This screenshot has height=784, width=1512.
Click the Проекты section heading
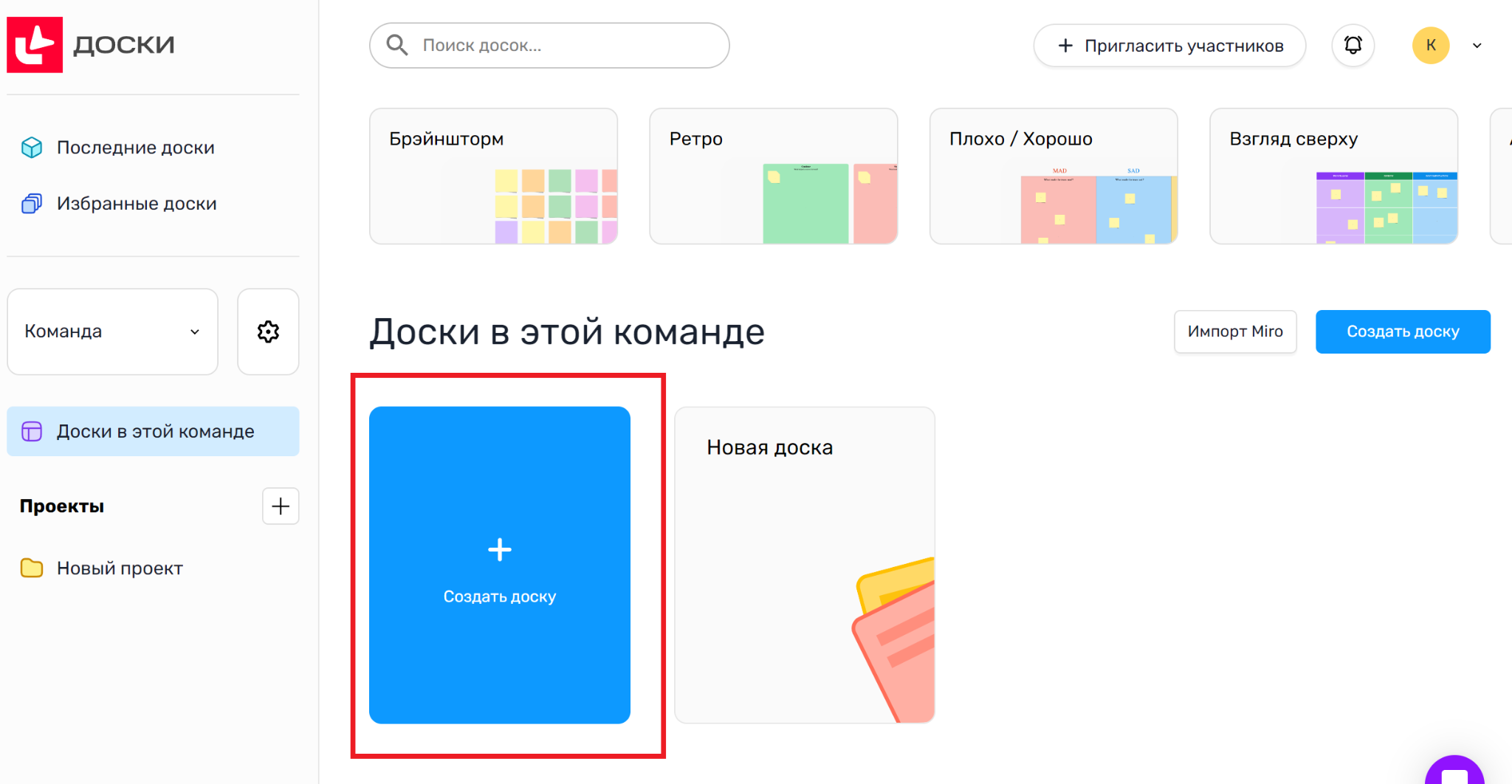62,506
